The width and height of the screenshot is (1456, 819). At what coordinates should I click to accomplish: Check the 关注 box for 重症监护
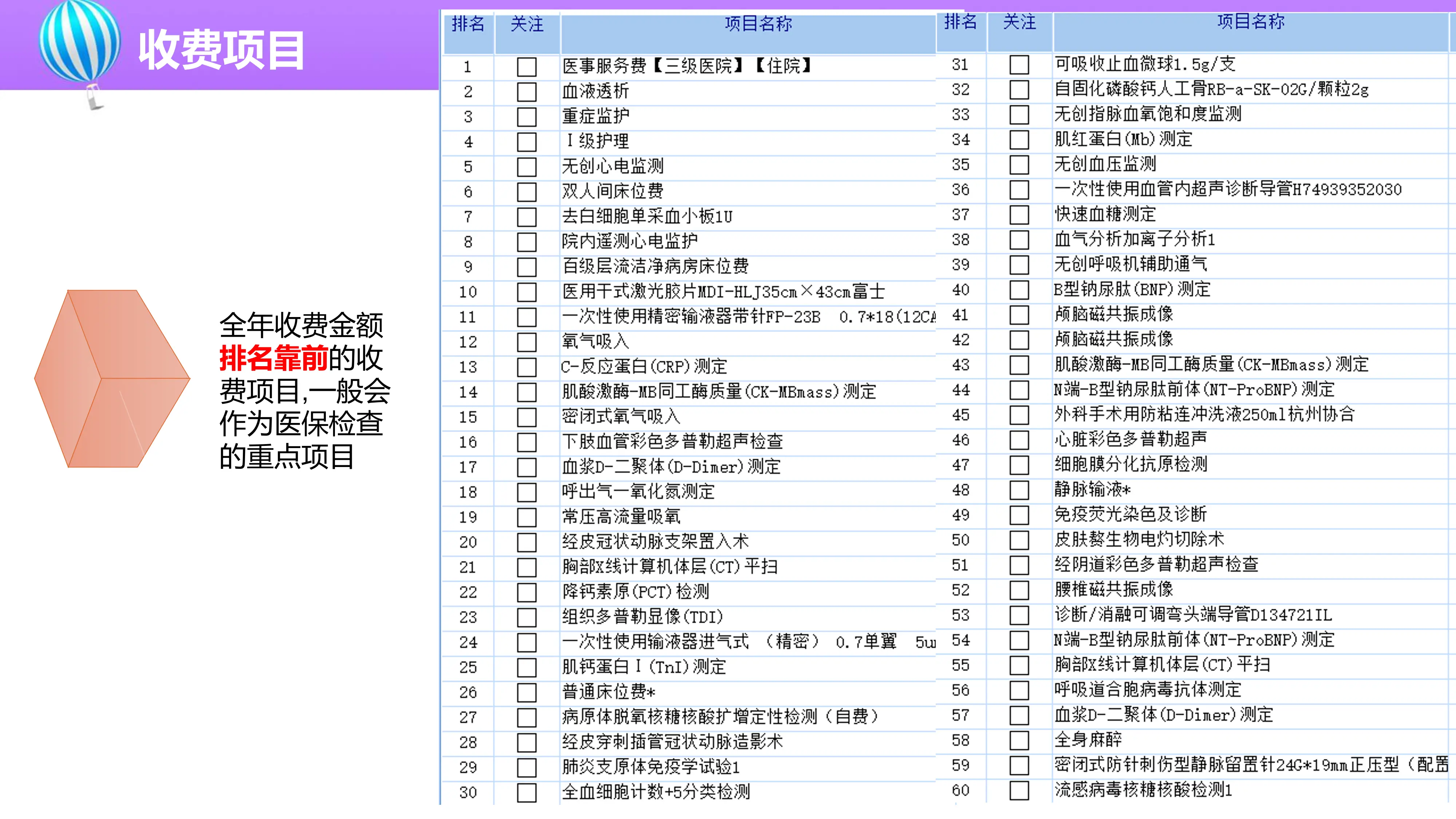(x=527, y=116)
